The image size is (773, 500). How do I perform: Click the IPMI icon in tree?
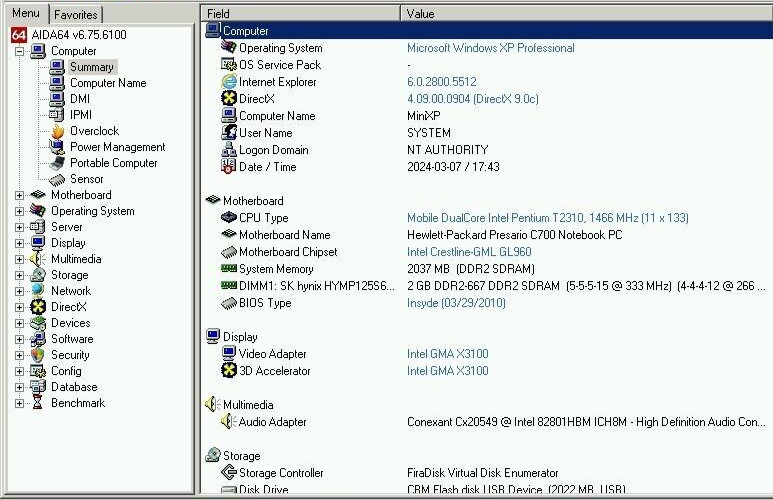click(x=57, y=115)
